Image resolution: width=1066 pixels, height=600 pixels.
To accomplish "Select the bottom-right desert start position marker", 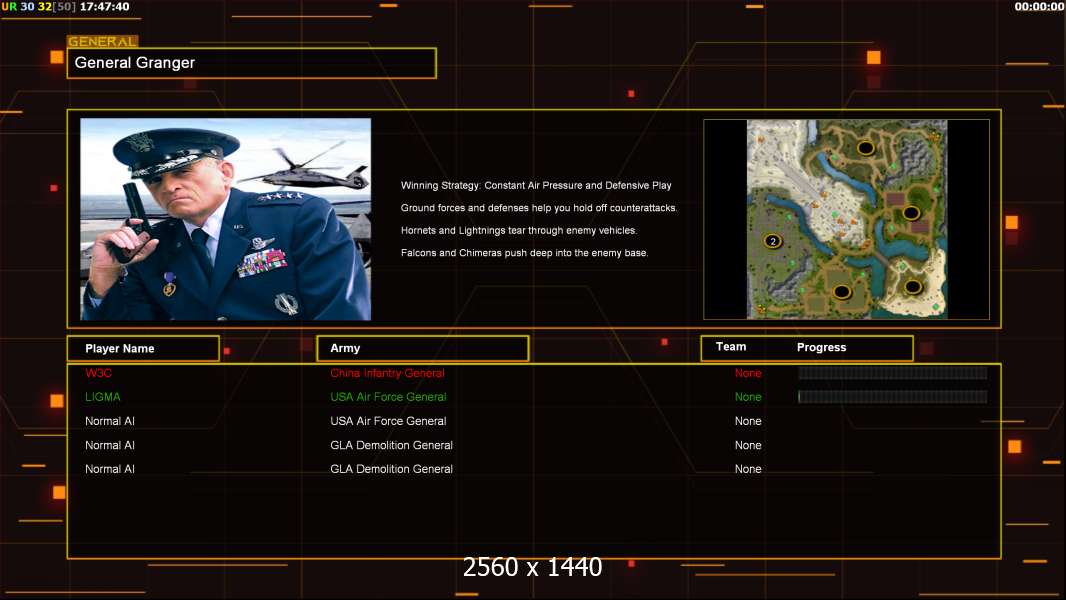I will pyautogui.click(x=912, y=287).
